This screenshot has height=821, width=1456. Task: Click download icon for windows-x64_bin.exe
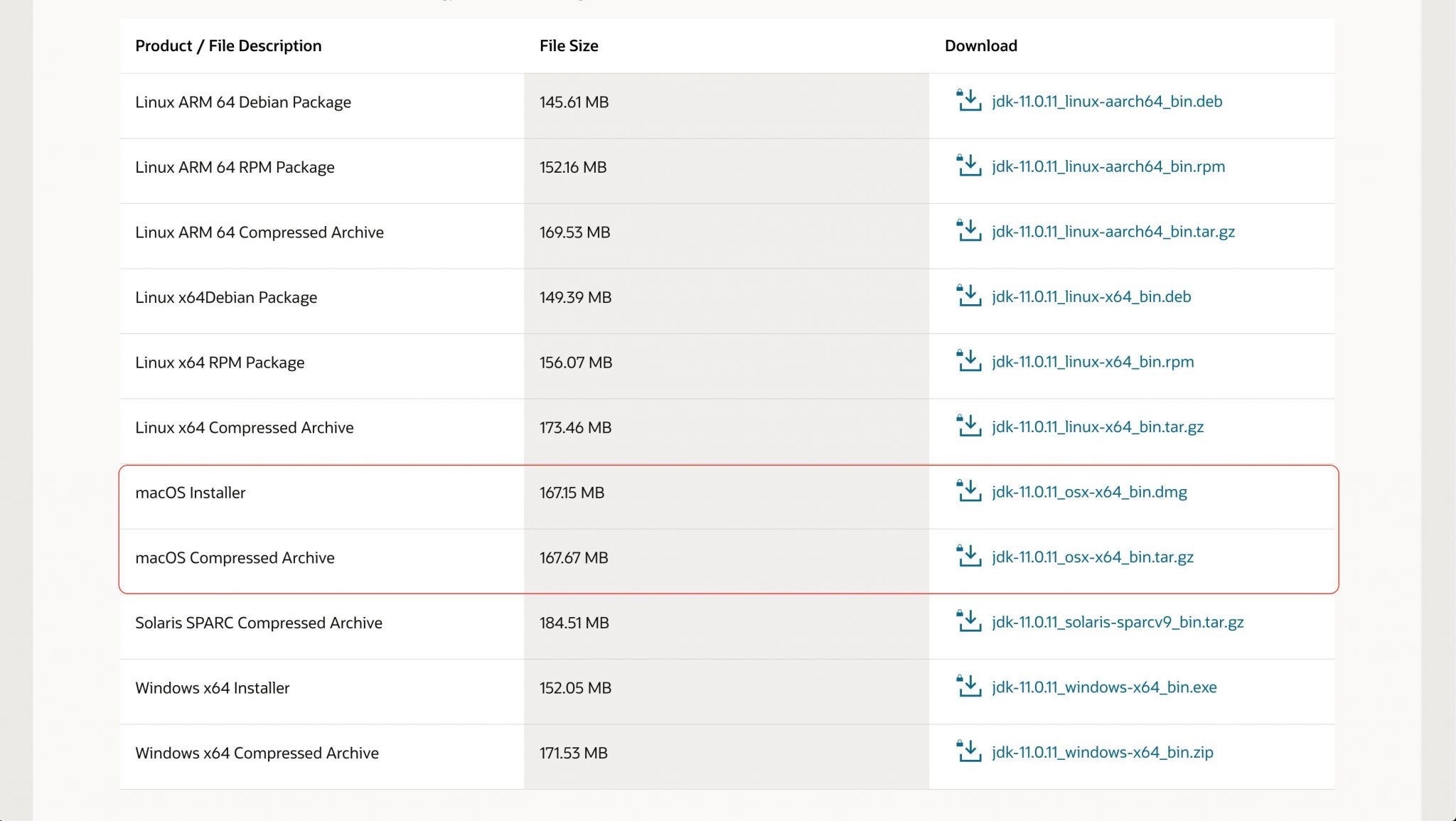[x=969, y=687]
